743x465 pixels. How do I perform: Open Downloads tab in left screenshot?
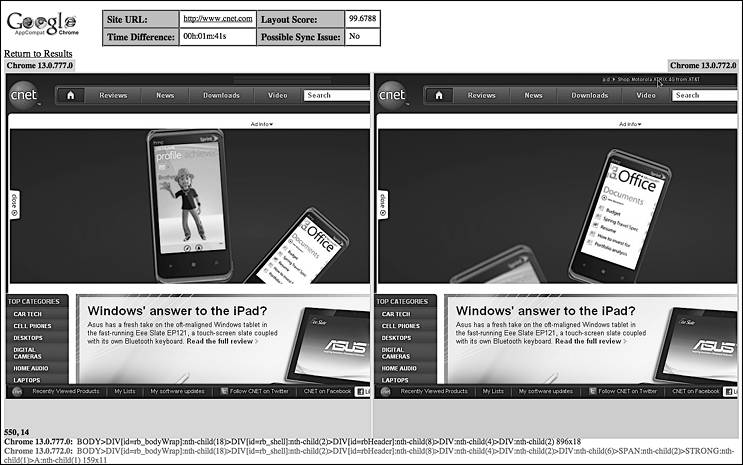[x=221, y=95]
